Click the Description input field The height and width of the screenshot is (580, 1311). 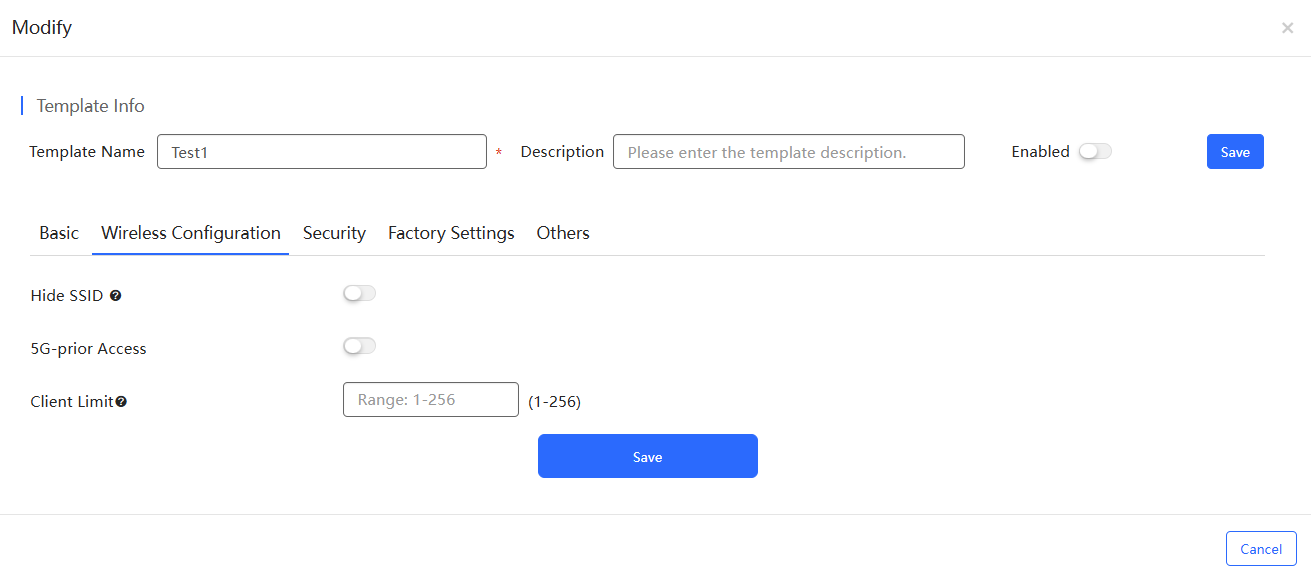pyautogui.click(x=789, y=152)
